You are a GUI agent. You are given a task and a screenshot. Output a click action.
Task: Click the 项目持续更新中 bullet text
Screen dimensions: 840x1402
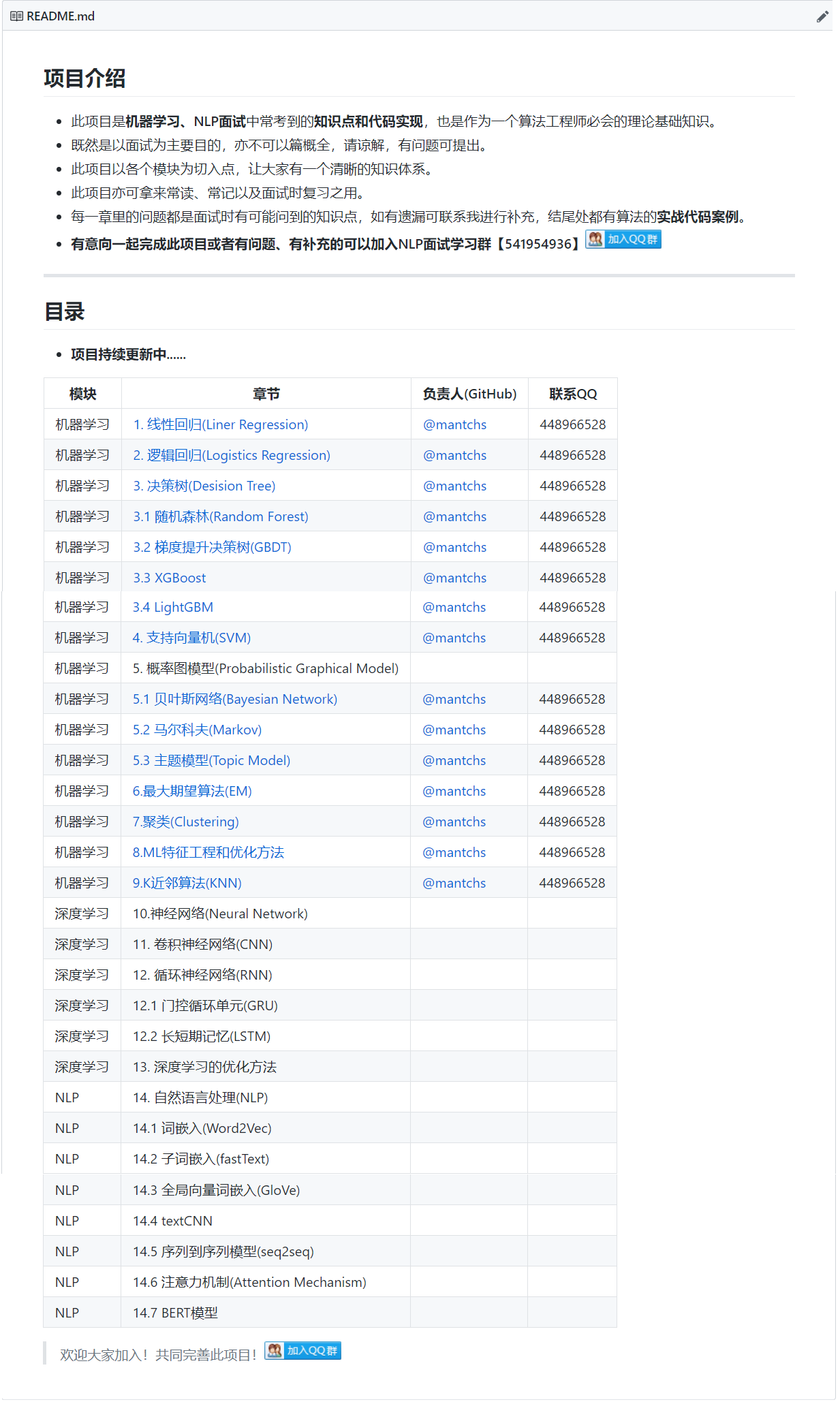point(129,354)
